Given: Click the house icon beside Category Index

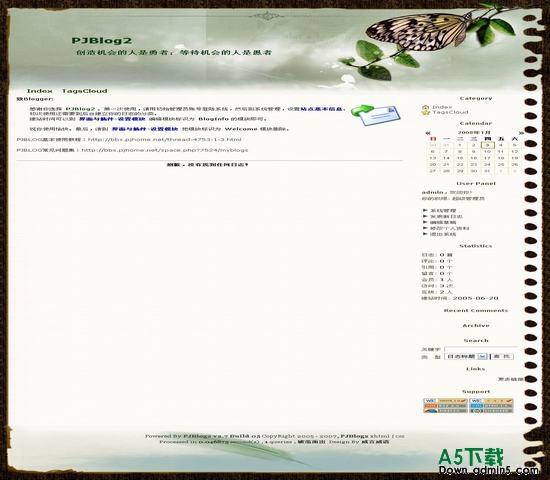Looking at the screenshot, I should [426, 107].
